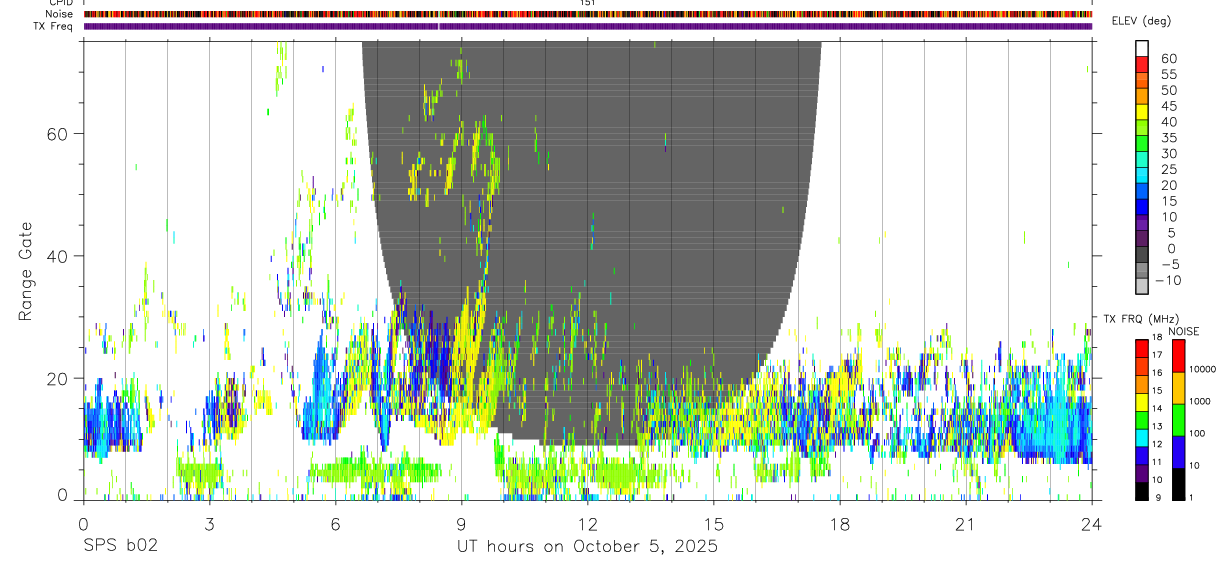Click the time axis tick label "21"
The width and height of the screenshot is (1228, 567).
[x=965, y=524]
